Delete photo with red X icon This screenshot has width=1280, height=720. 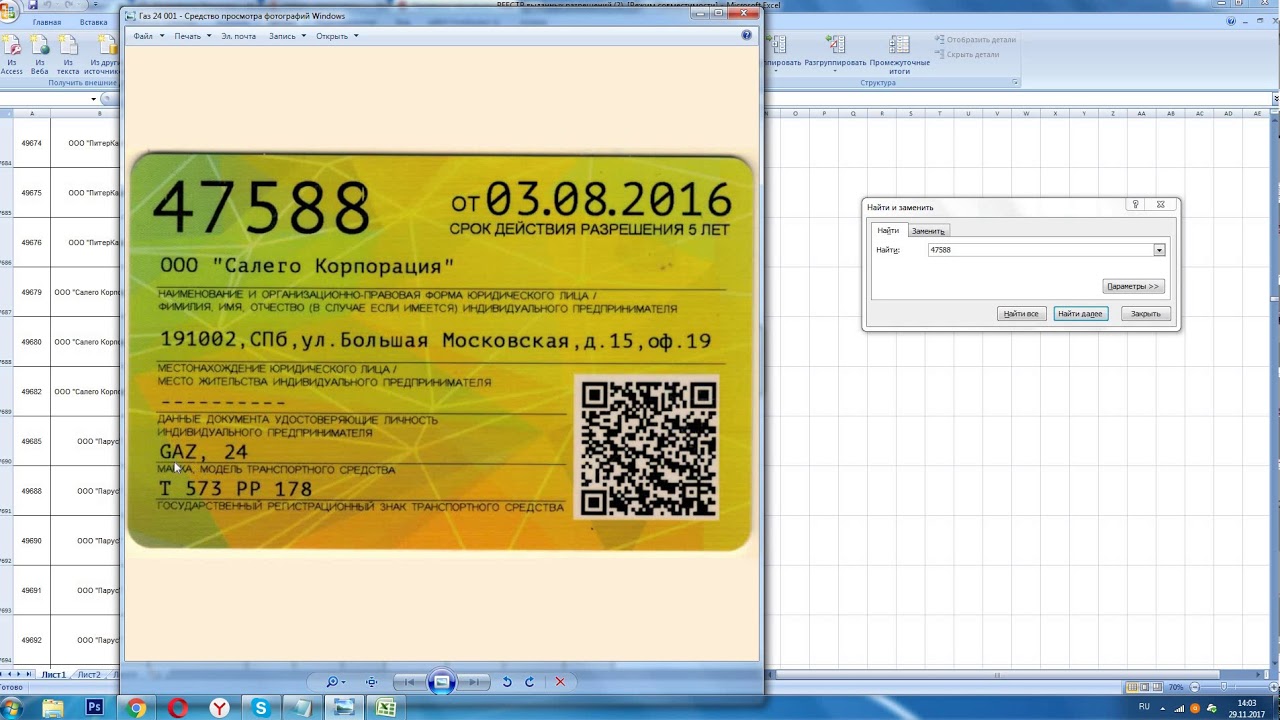(x=560, y=682)
